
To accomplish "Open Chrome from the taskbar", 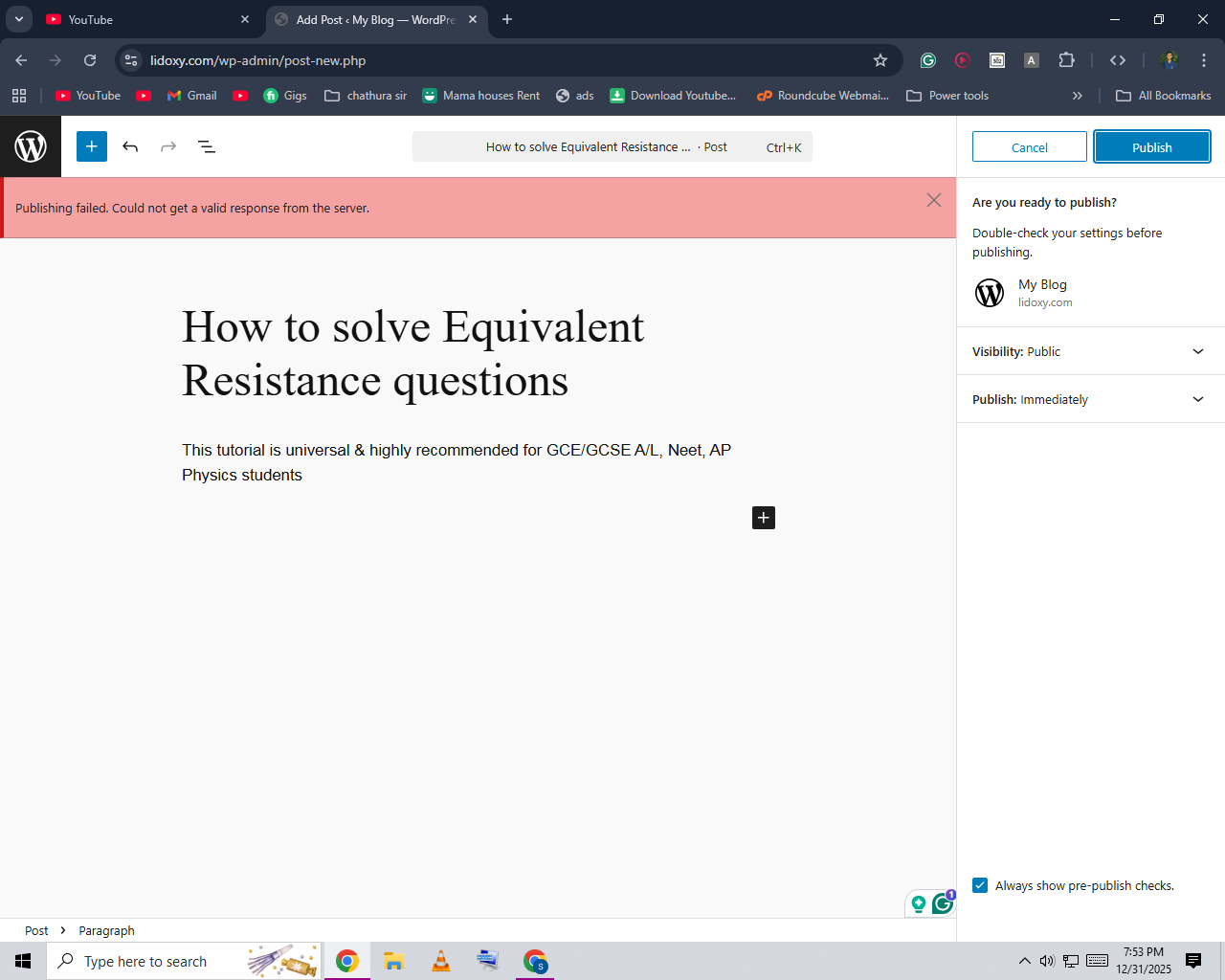I will click(347, 961).
